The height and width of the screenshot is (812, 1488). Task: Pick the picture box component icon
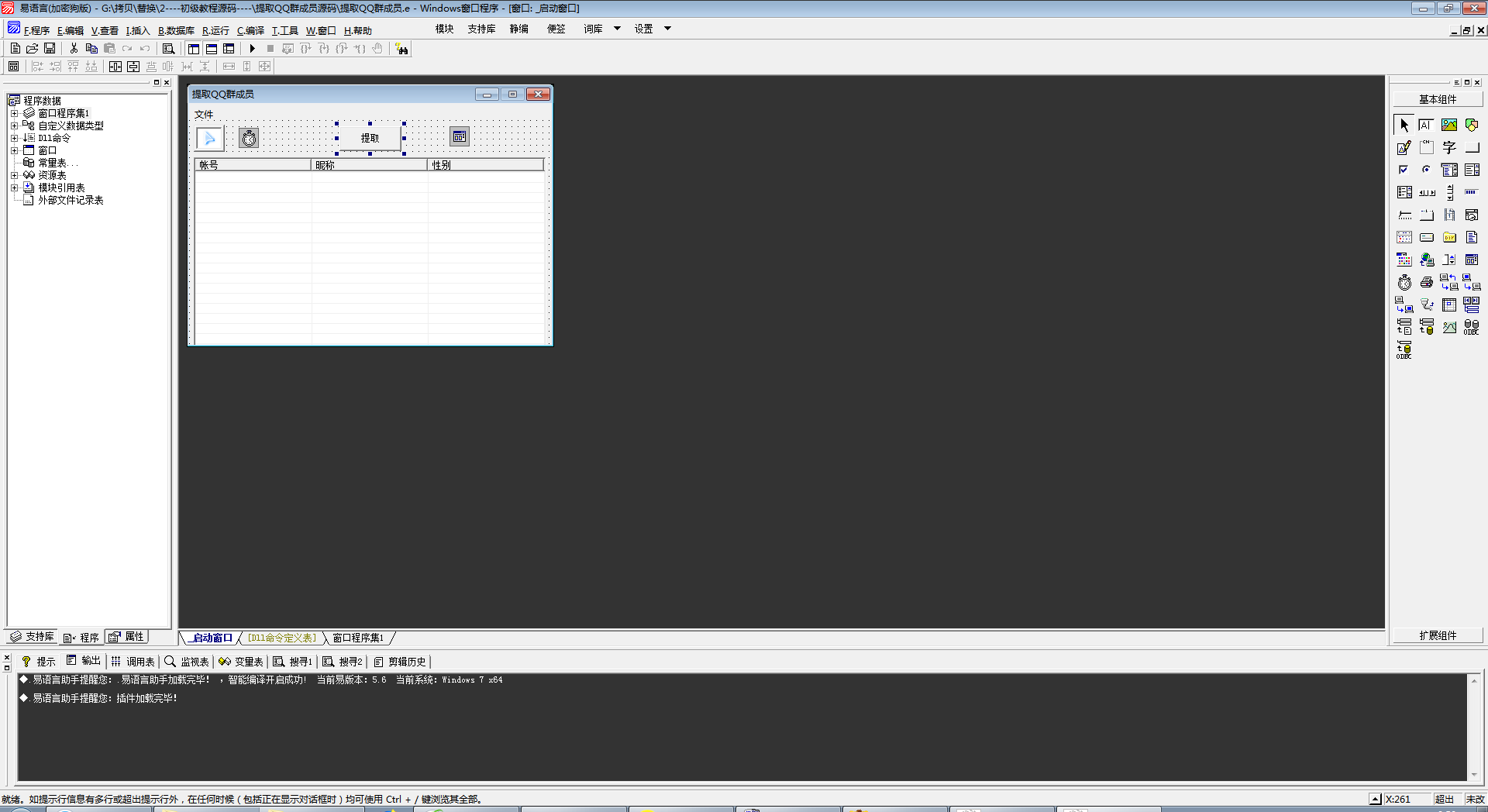[x=1449, y=125]
